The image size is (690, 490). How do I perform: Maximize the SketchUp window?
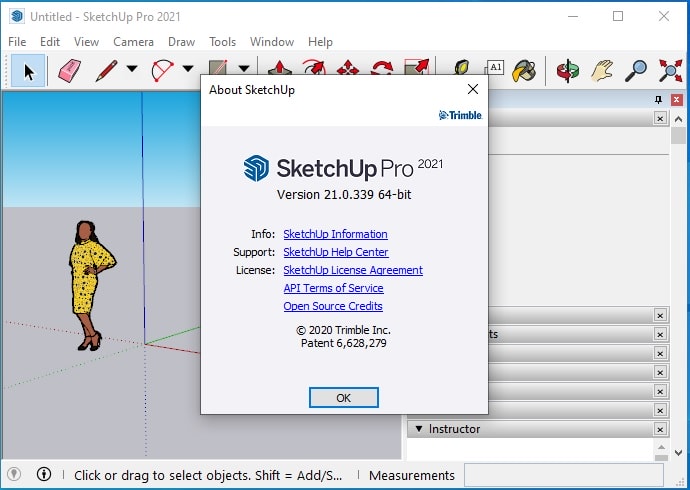tap(618, 16)
